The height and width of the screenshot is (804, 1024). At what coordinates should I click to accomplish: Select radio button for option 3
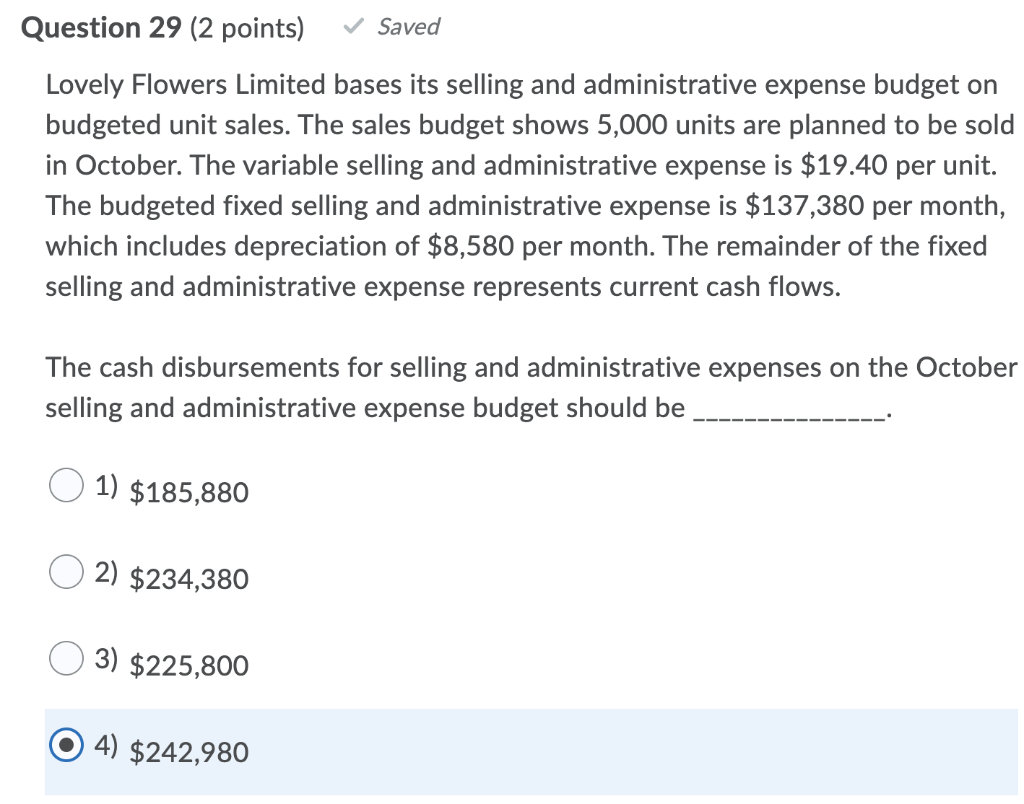coord(65,658)
